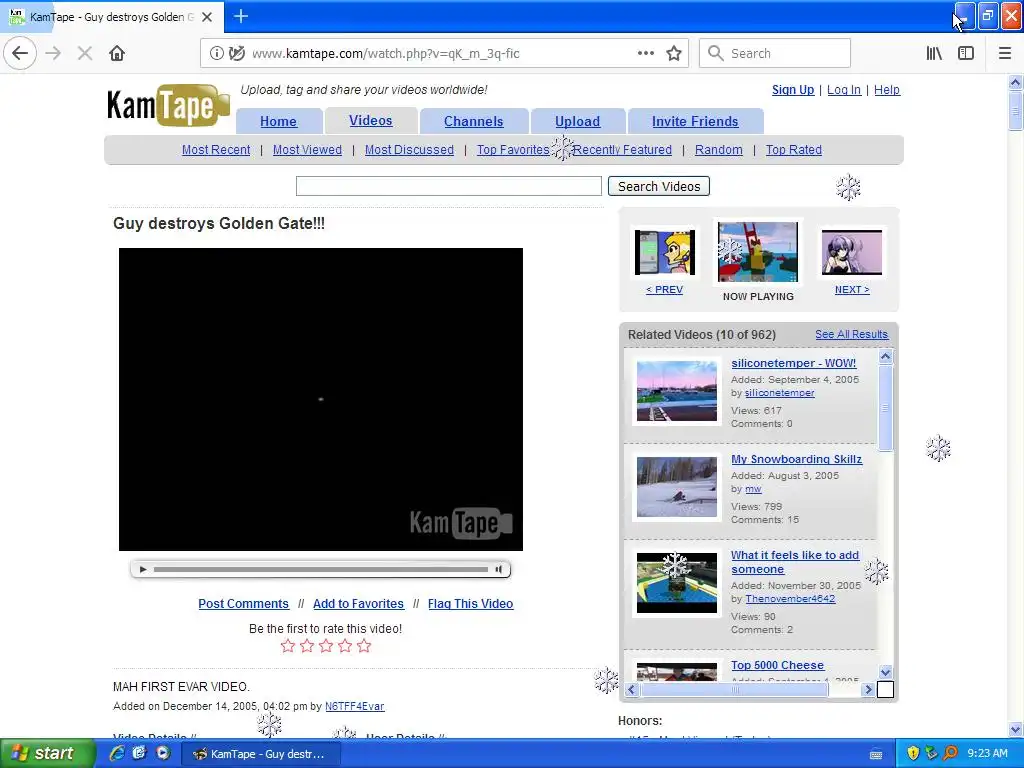
Task: Click the Post Comments link
Action: [x=244, y=603]
